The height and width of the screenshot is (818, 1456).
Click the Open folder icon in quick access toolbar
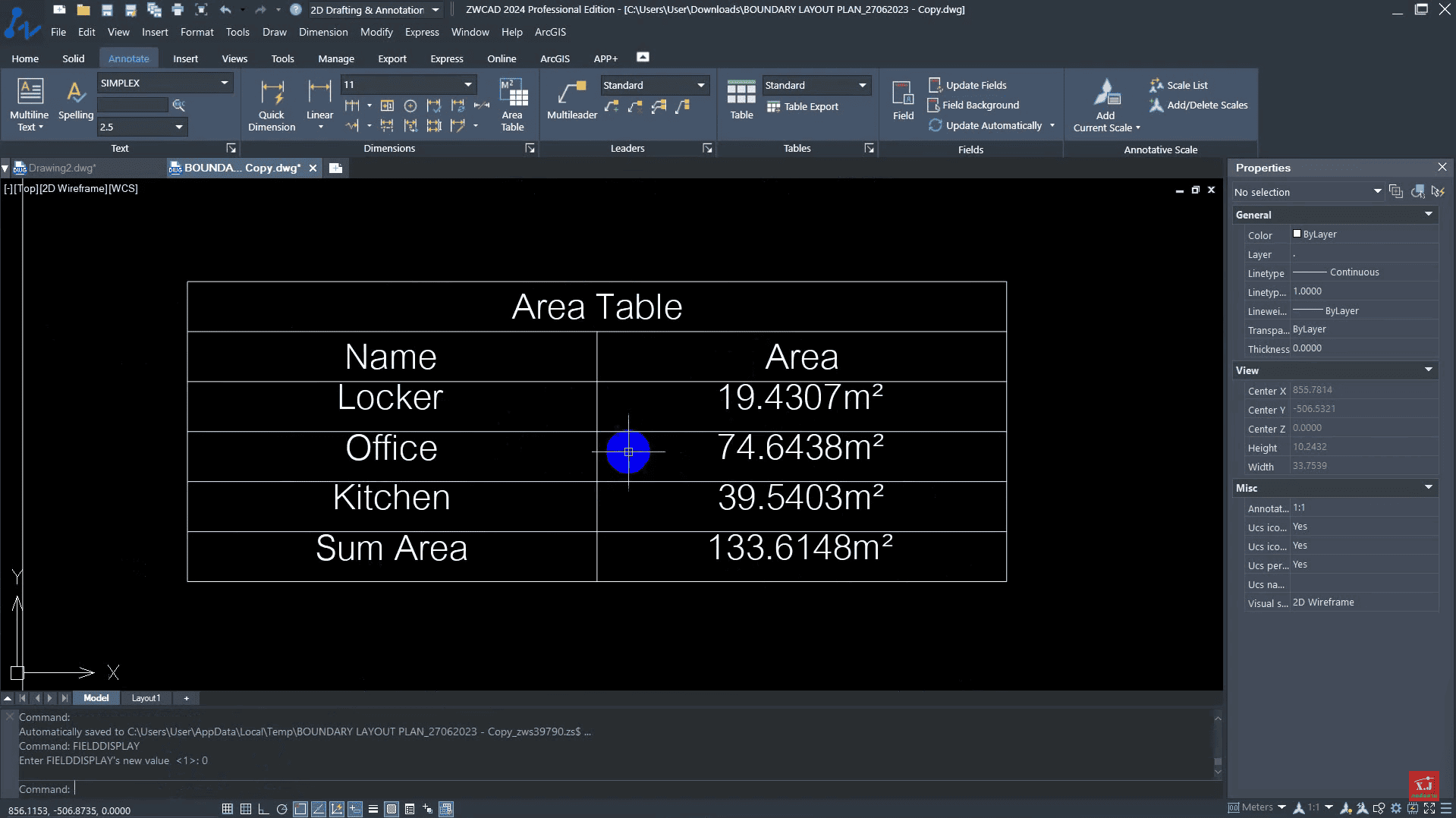83,10
